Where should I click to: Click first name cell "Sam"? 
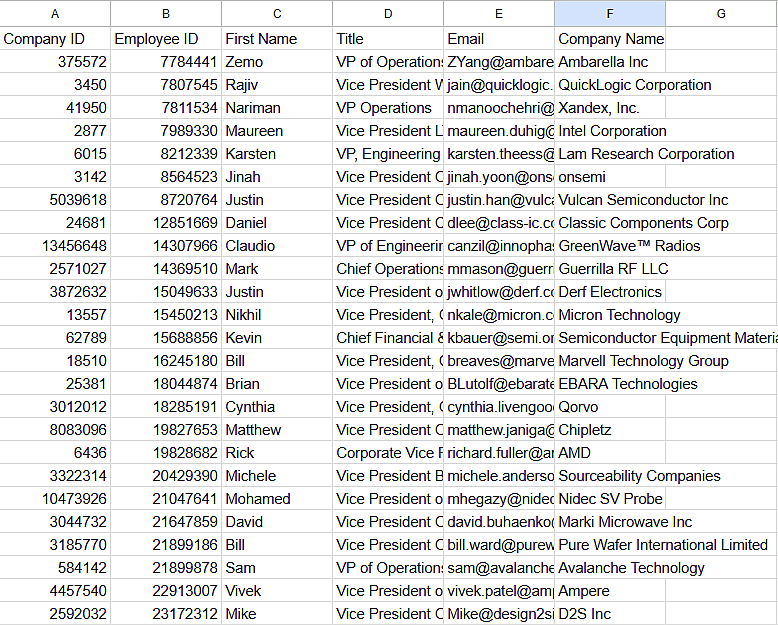click(x=277, y=568)
